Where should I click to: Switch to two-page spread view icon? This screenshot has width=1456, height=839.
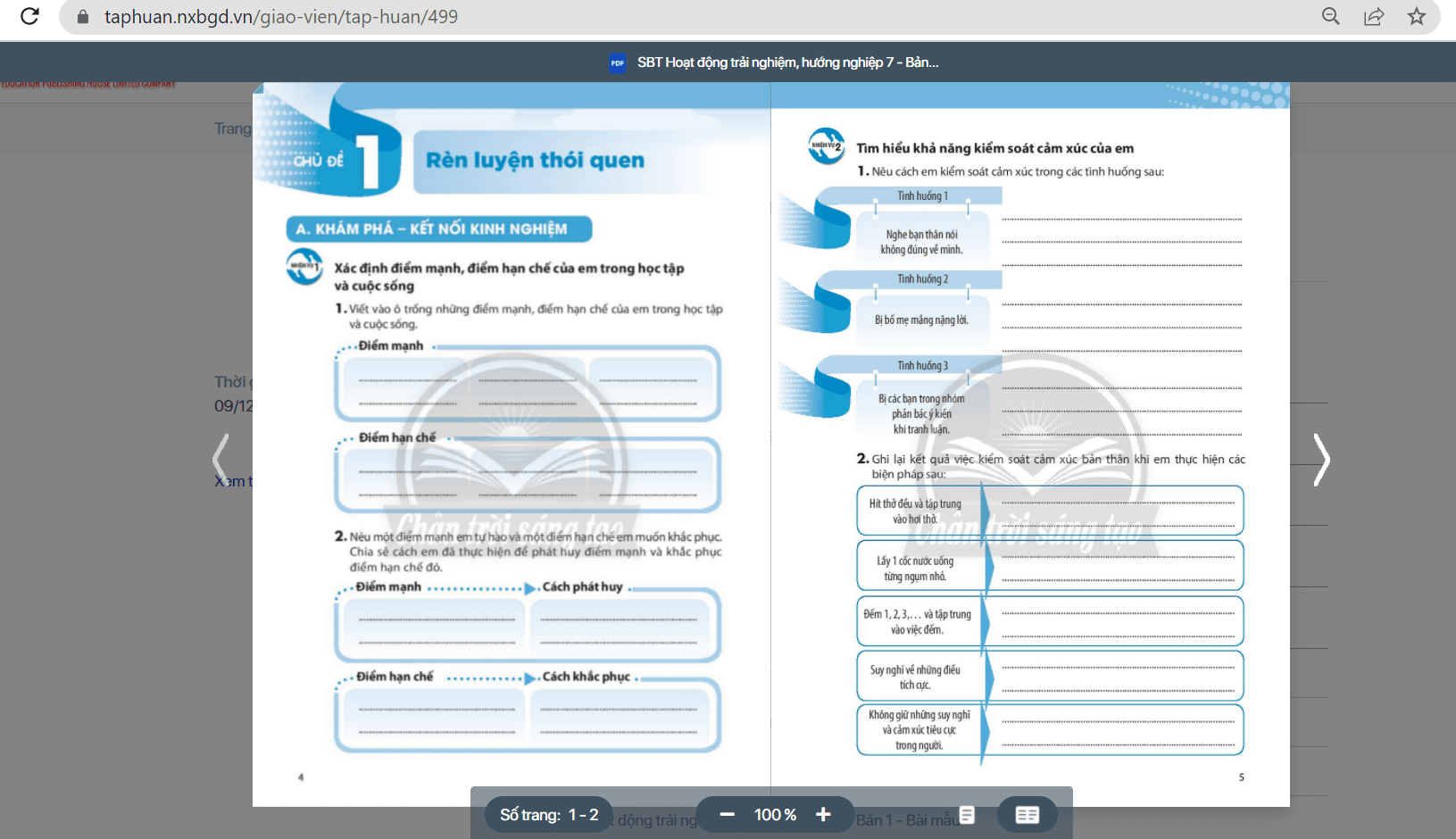coord(1028,814)
